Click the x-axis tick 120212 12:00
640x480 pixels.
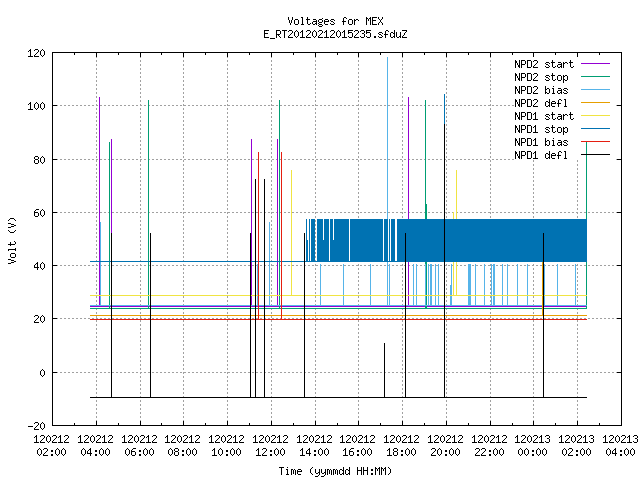tap(271, 446)
